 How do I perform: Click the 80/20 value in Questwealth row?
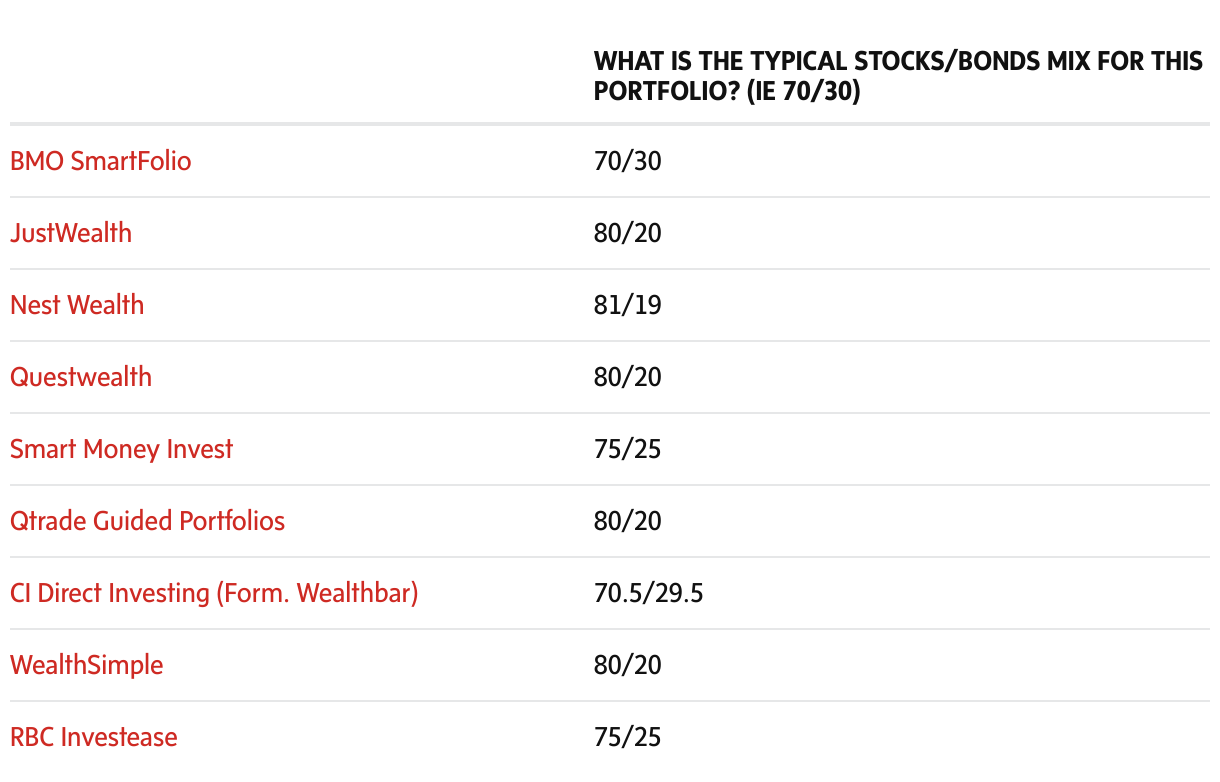coord(627,377)
